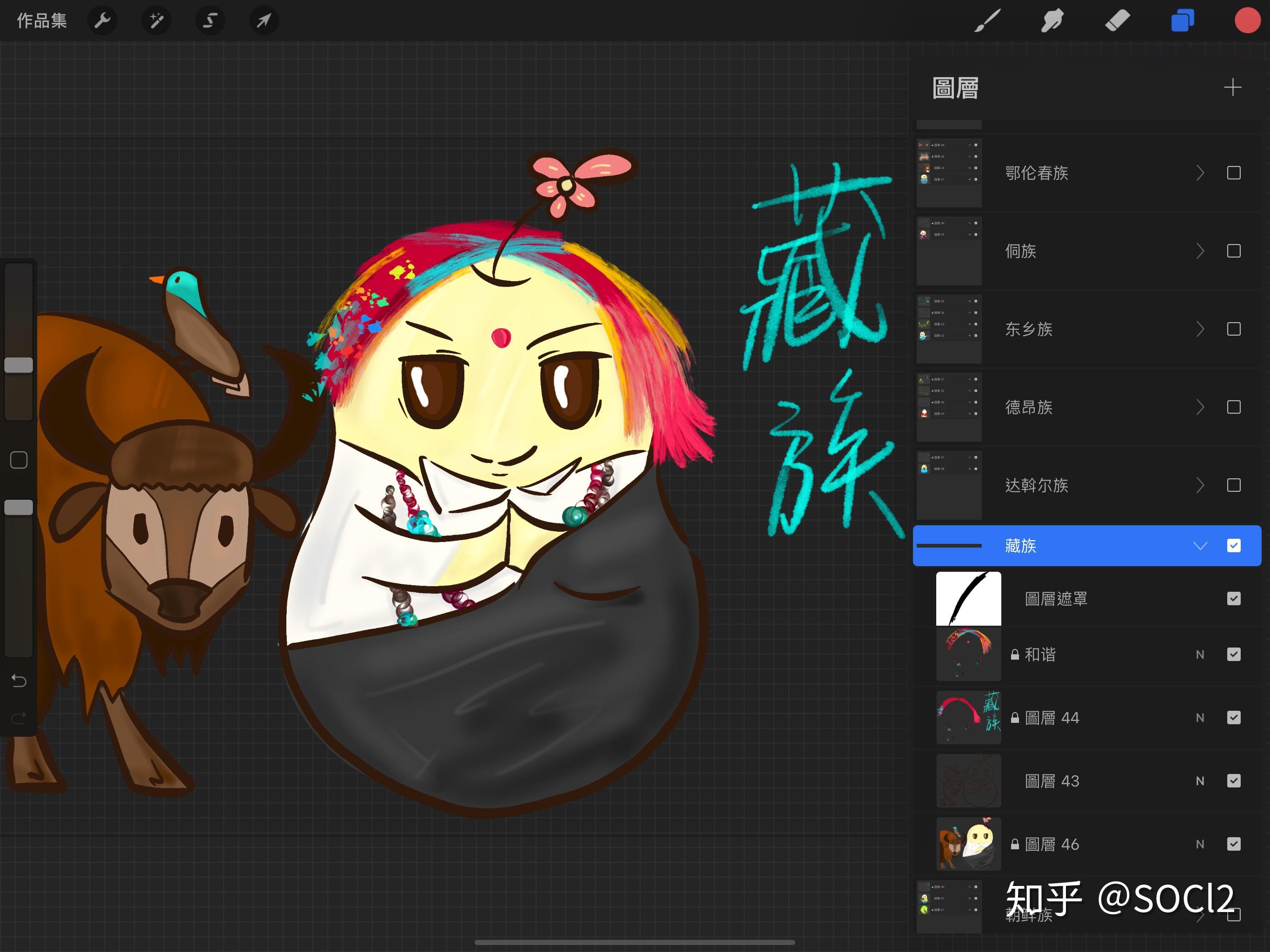Hide the 圖層 46 layer
1270x952 pixels.
click(1234, 844)
